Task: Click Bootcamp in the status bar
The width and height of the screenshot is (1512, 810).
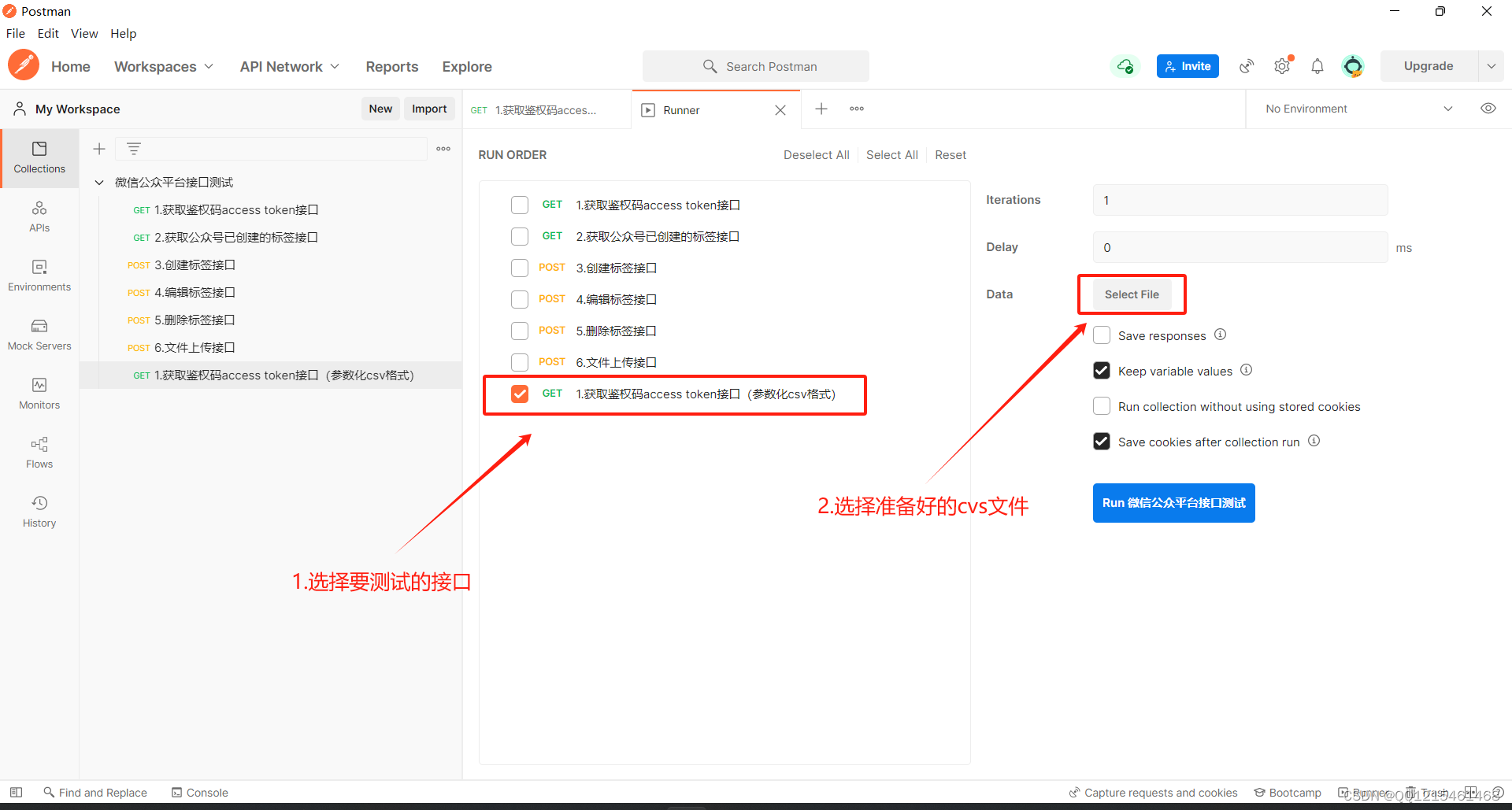Action: pyautogui.click(x=1288, y=793)
